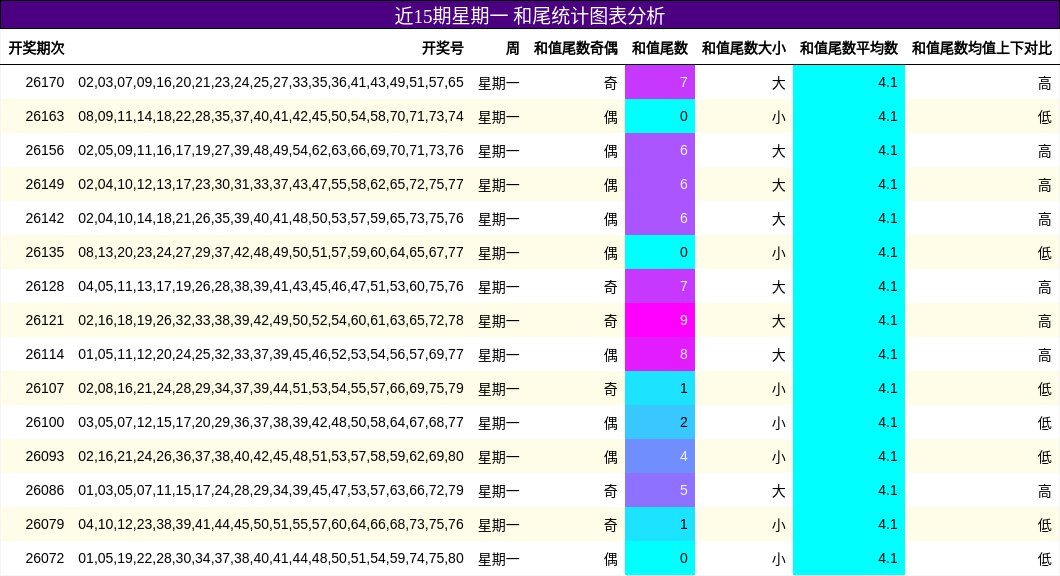Click the draw numbers of period 26121

(x=271, y=320)
